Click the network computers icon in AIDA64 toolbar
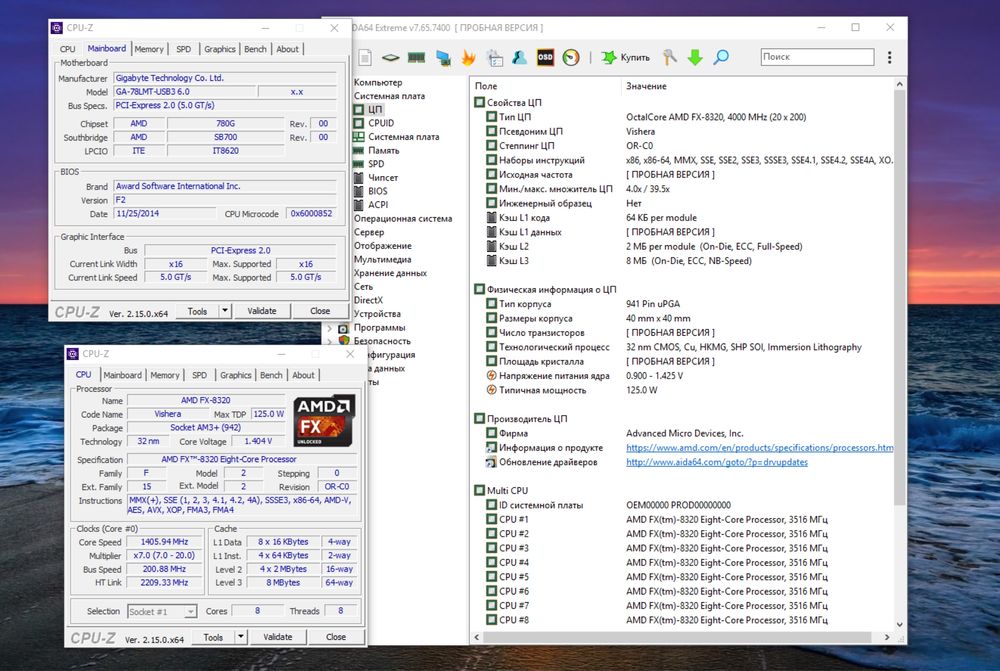The image size is (1000, 671). pyautogui.click(x=443, y=58)
